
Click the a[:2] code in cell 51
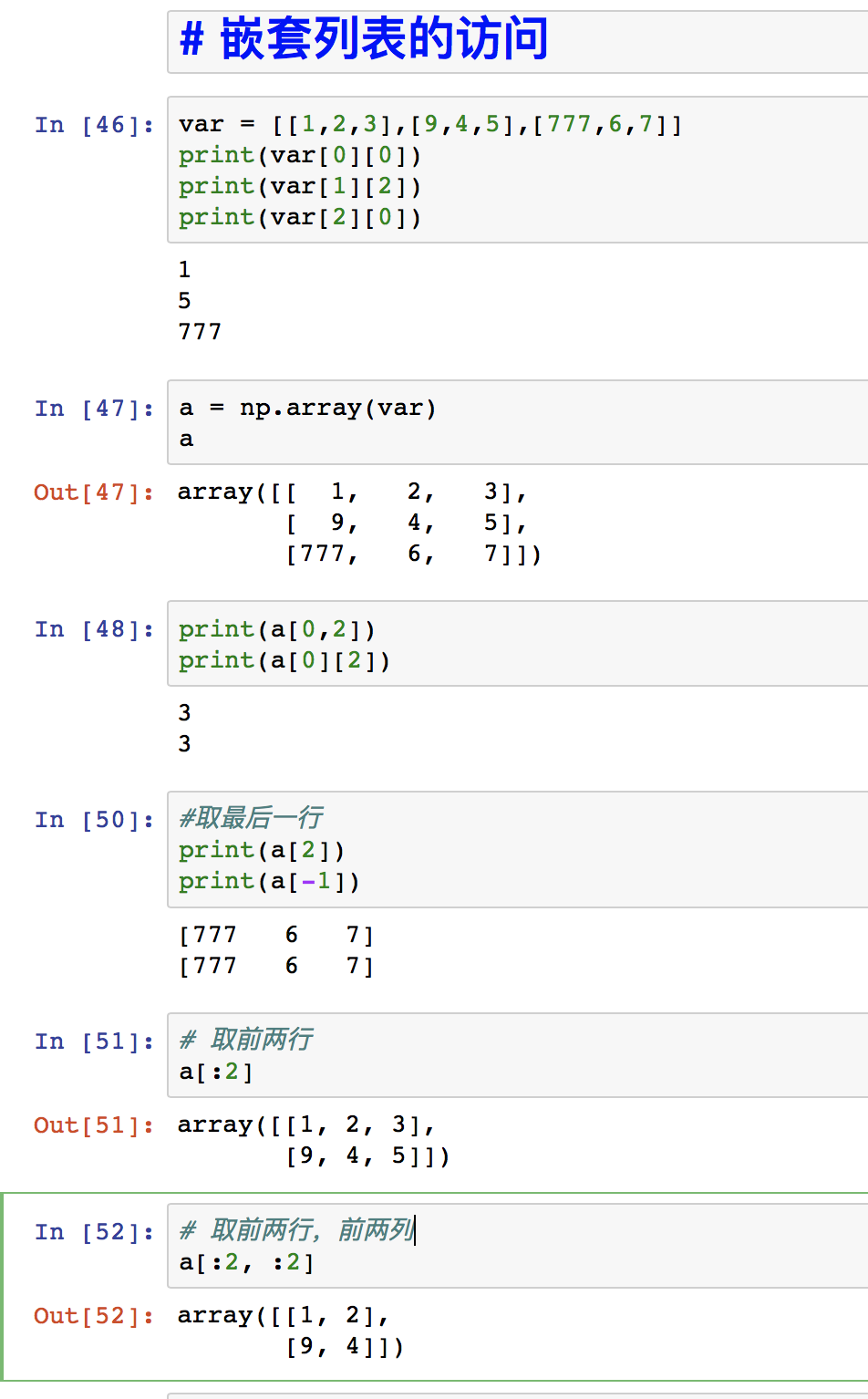pos(216,1072)
